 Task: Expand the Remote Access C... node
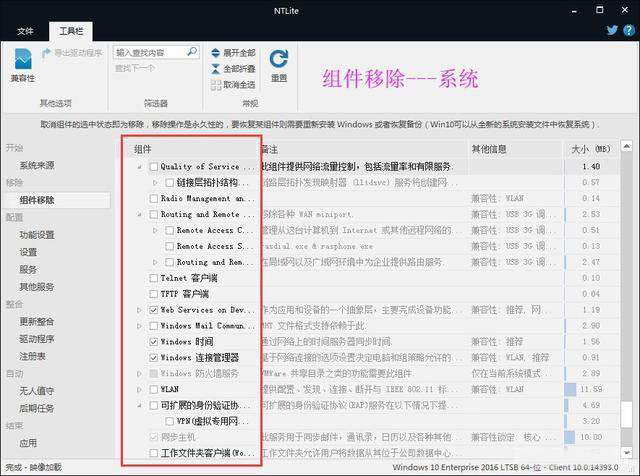[x=155, y=230]
